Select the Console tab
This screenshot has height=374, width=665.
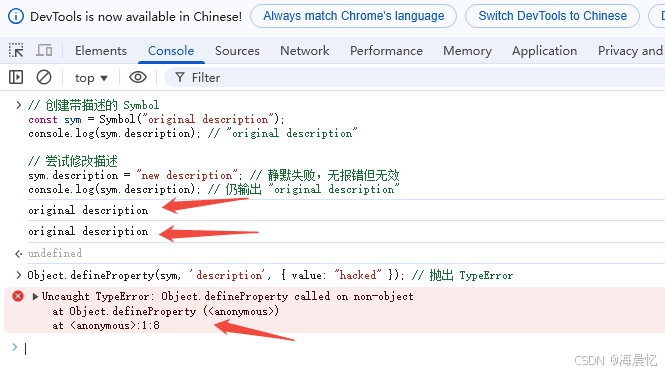tap(171, 51)
